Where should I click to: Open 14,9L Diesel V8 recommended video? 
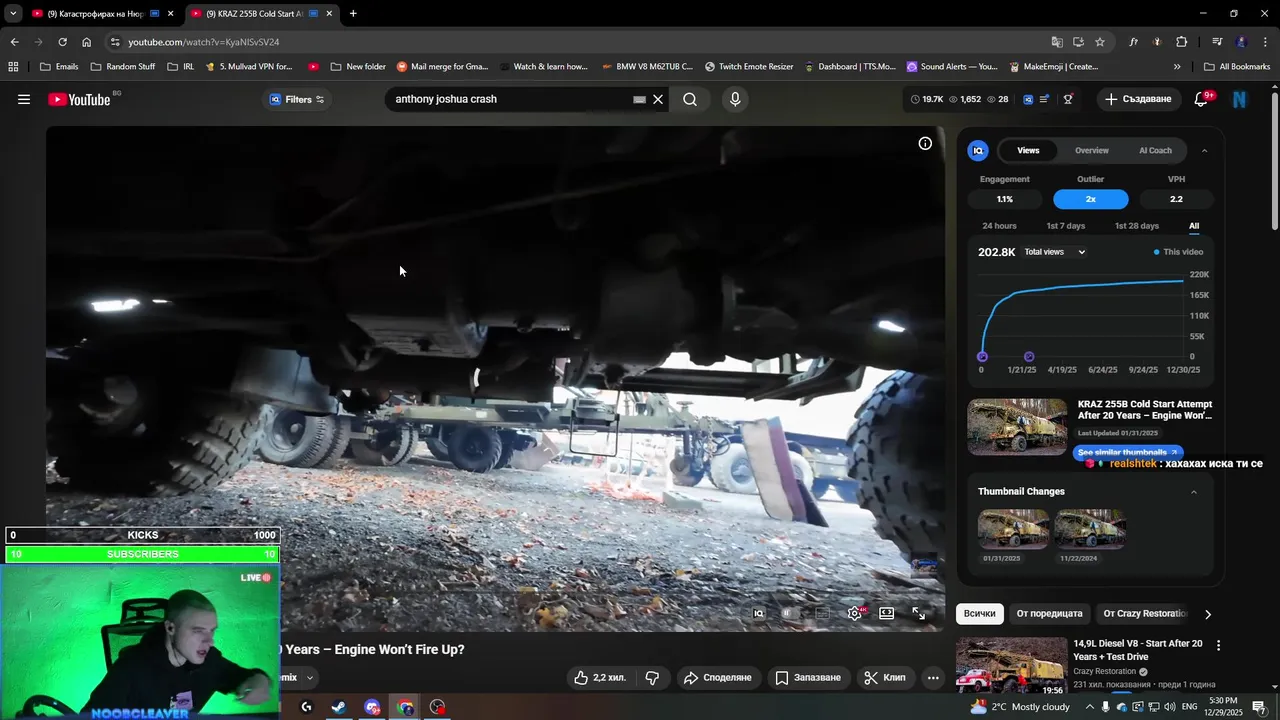tap(1011, 666)
